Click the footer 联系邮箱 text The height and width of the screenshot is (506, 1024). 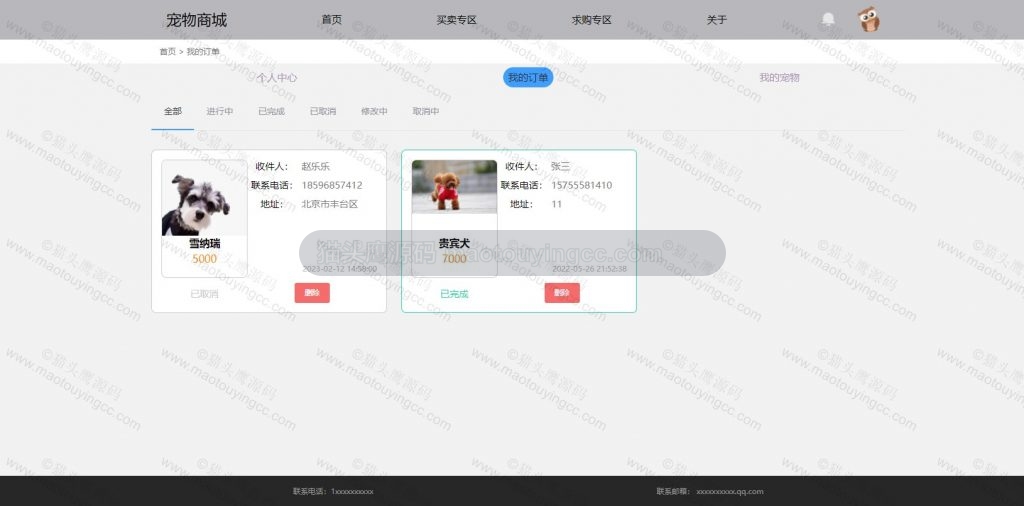pyautogui.click(x=710, y=492)
